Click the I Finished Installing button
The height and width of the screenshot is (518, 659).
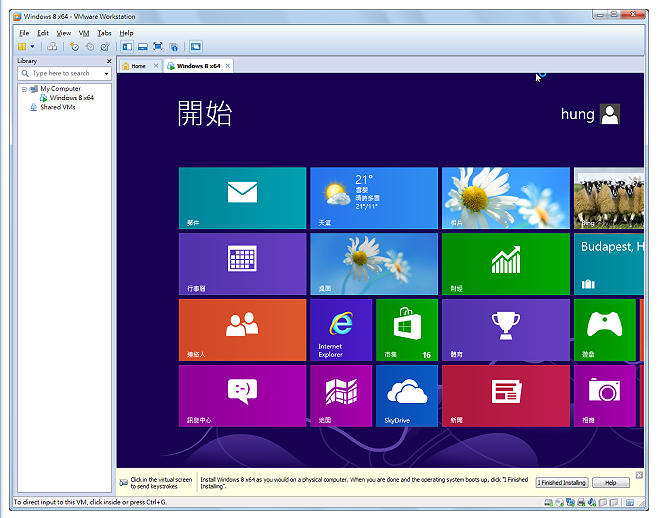[562, 483]
